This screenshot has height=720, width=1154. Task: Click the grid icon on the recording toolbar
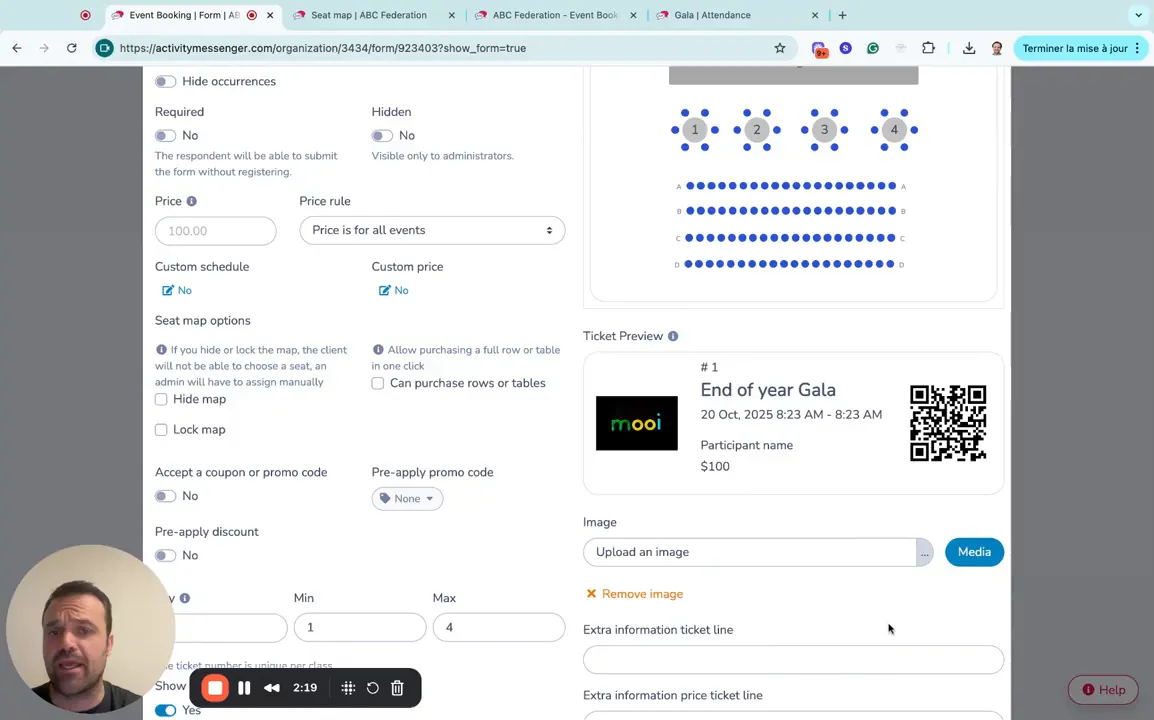pyautogui.click(x=346, y=687)
